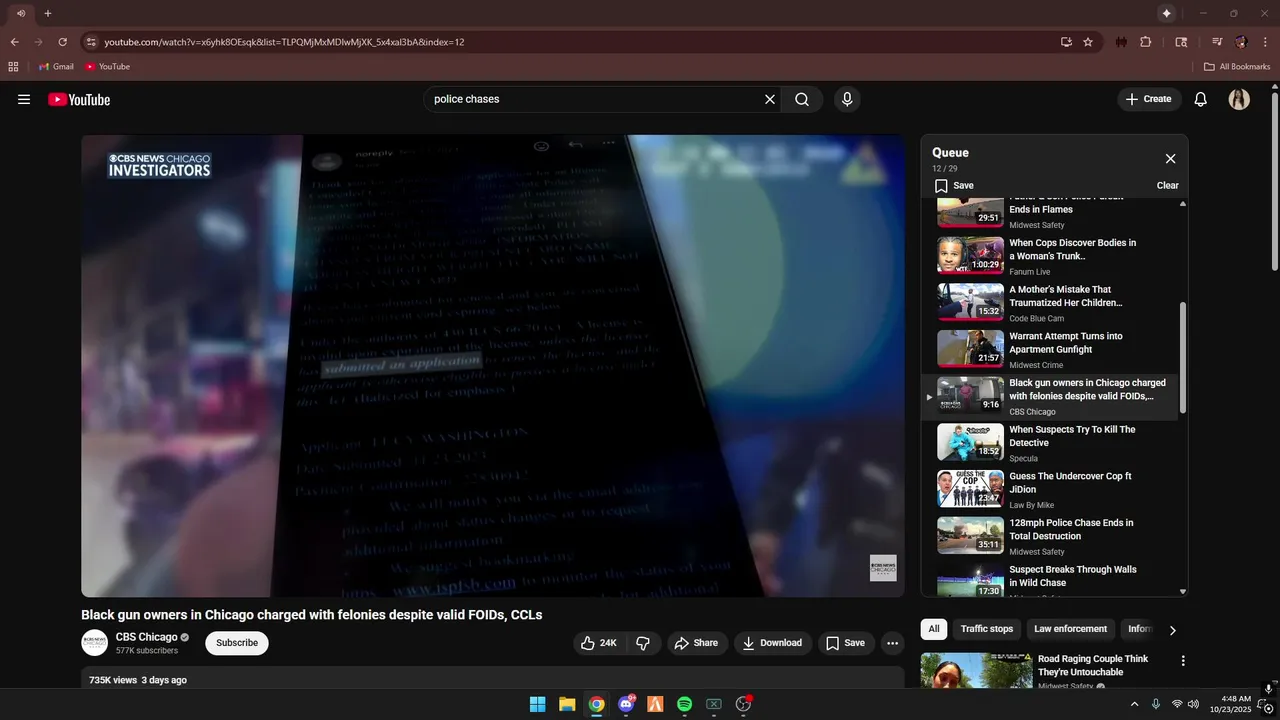Clear the search box with X icon
This screenshot has height=720, width=1280.
click(770, 99)
